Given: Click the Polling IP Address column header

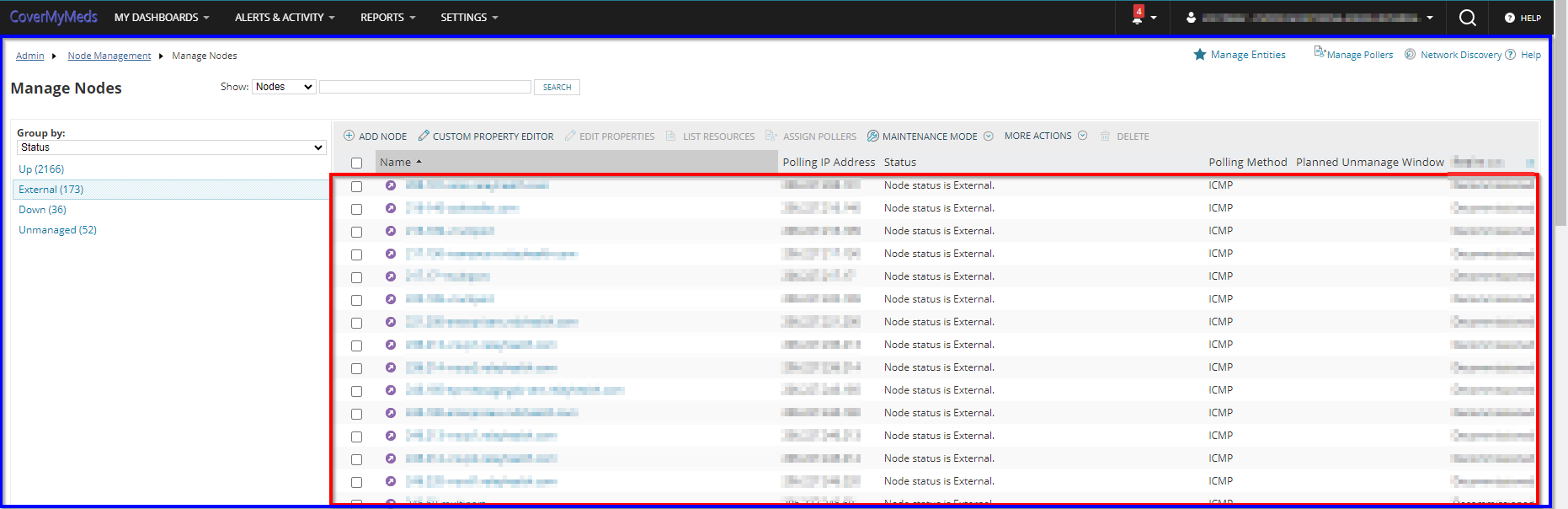Looking at the screenshot, I should 829,162.
